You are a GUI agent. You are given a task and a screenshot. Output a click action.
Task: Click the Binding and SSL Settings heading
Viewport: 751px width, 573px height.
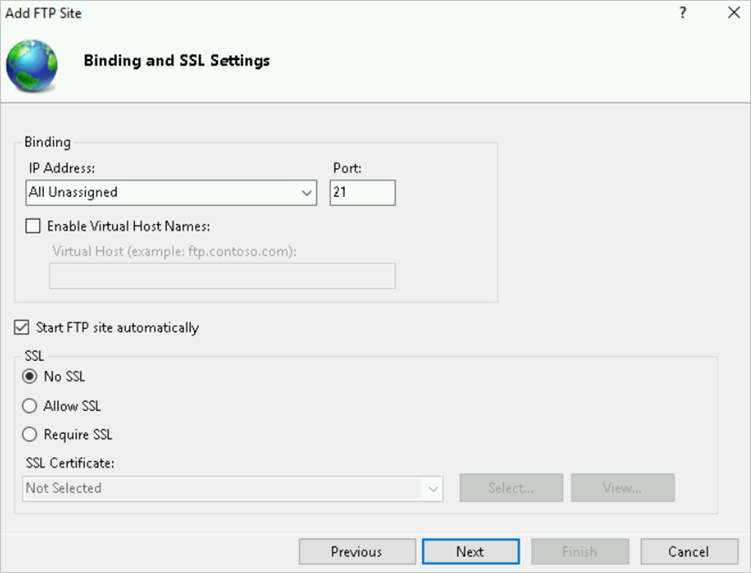tap(176, 61)
